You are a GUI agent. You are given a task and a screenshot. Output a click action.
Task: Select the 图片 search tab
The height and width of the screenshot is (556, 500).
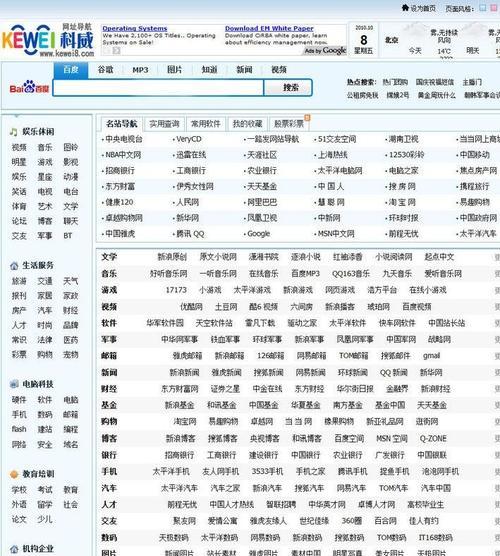point(174,70)
